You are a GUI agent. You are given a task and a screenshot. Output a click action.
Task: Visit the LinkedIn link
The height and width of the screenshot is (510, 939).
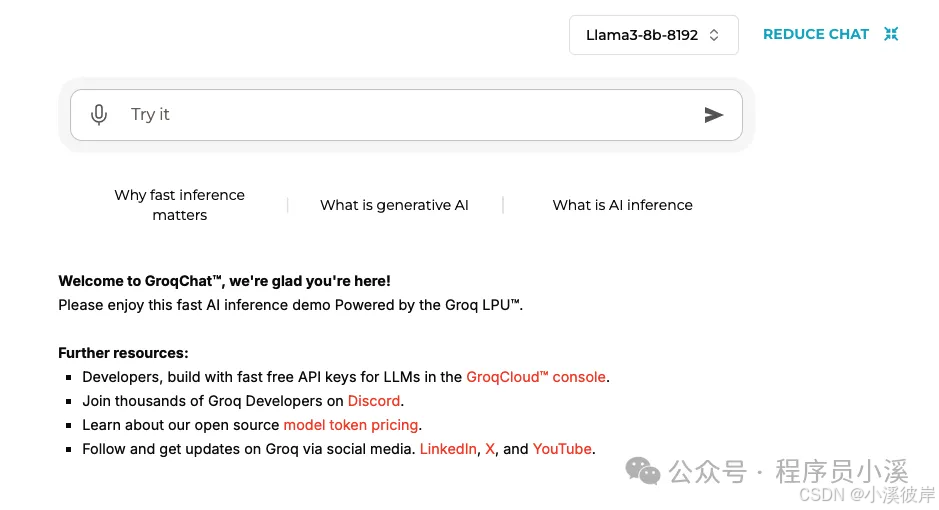pyautogui.click(x=448, y=449)
